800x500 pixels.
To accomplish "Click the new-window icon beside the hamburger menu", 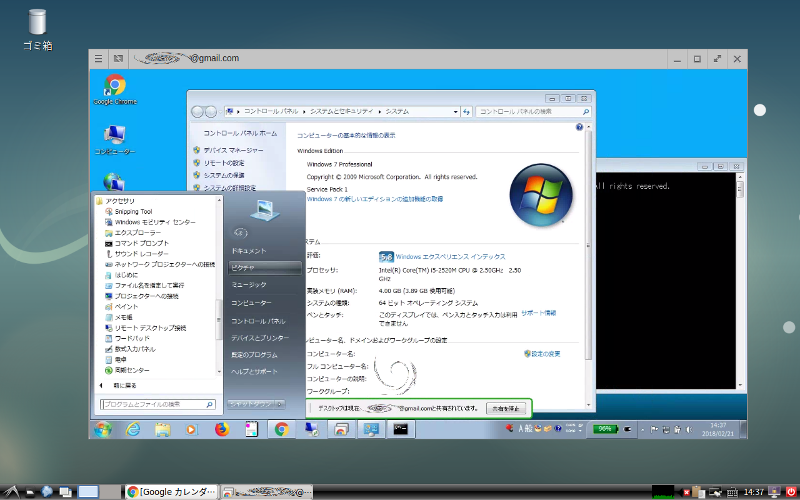I will pos(118,59).
